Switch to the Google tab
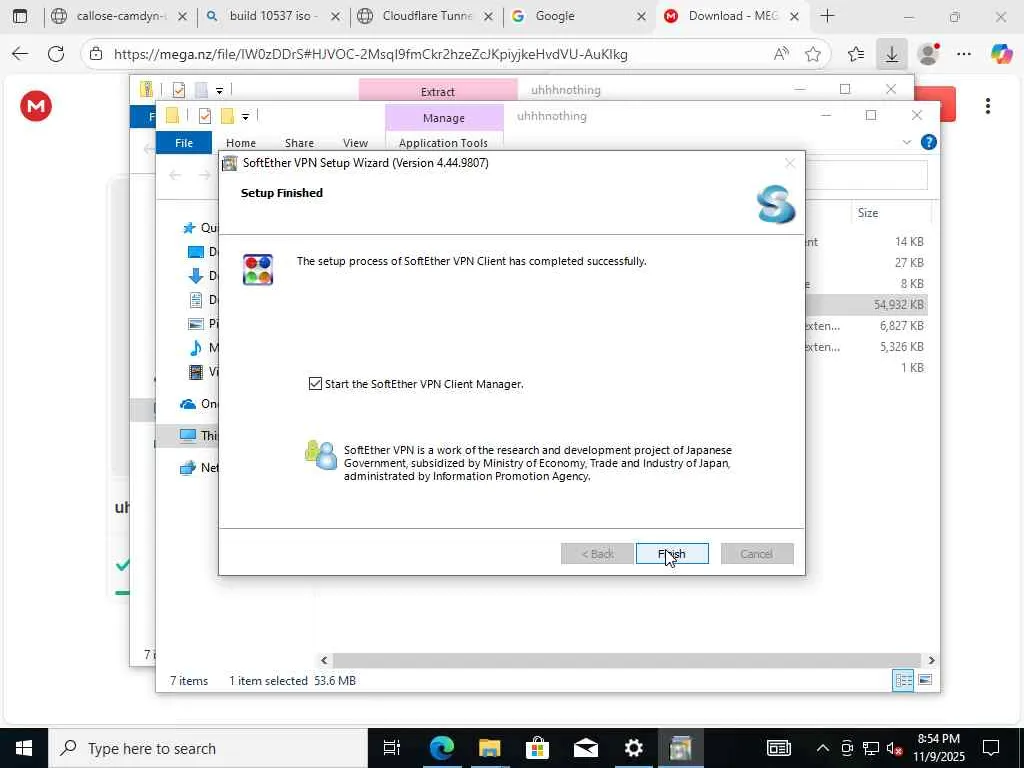This screenshot has width=1024, height=768. pos(579,16)
